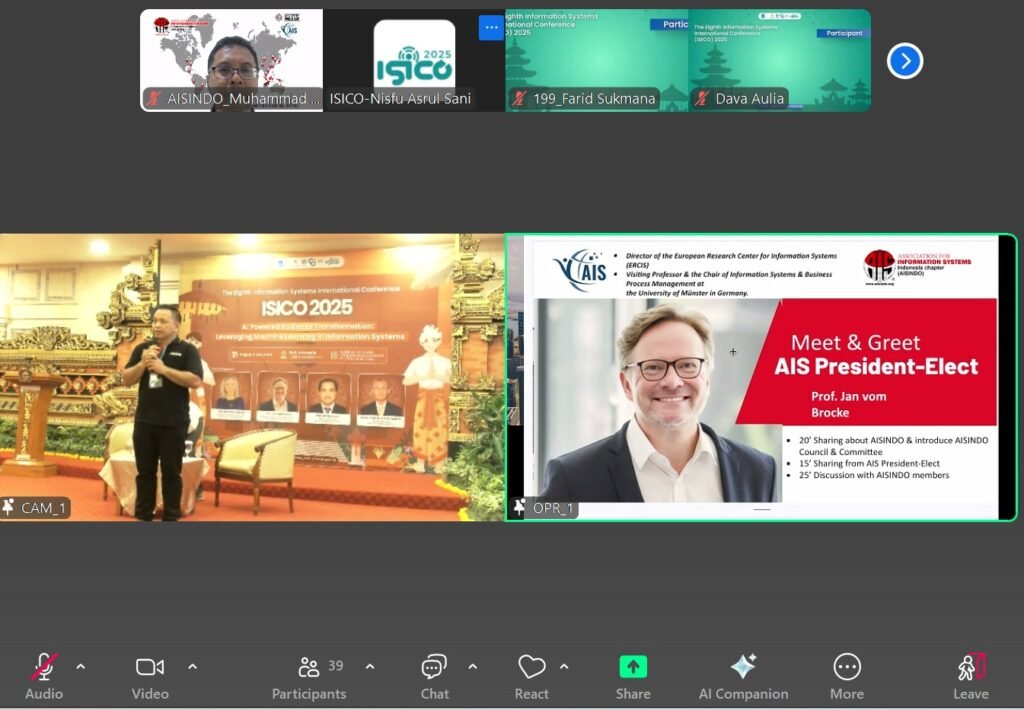1024x710 pixels.
Task: Click muted mic icon on Dava Aulia
Action: (x=702, y=99)
